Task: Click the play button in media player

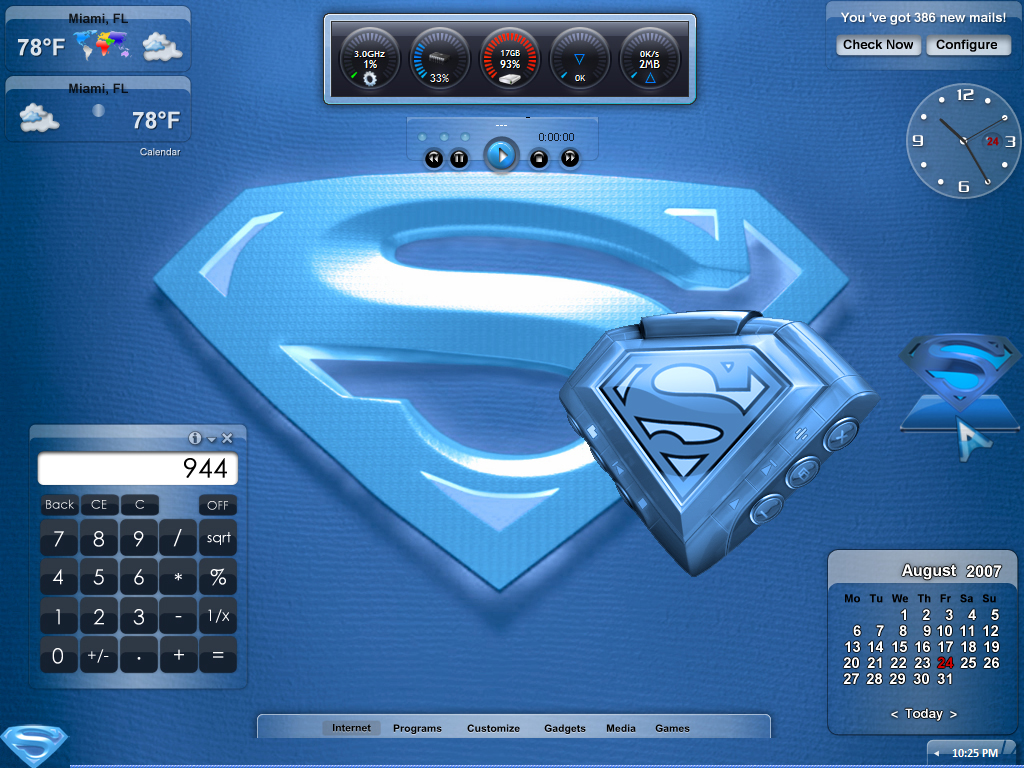Action: click(x=501, y=155)
